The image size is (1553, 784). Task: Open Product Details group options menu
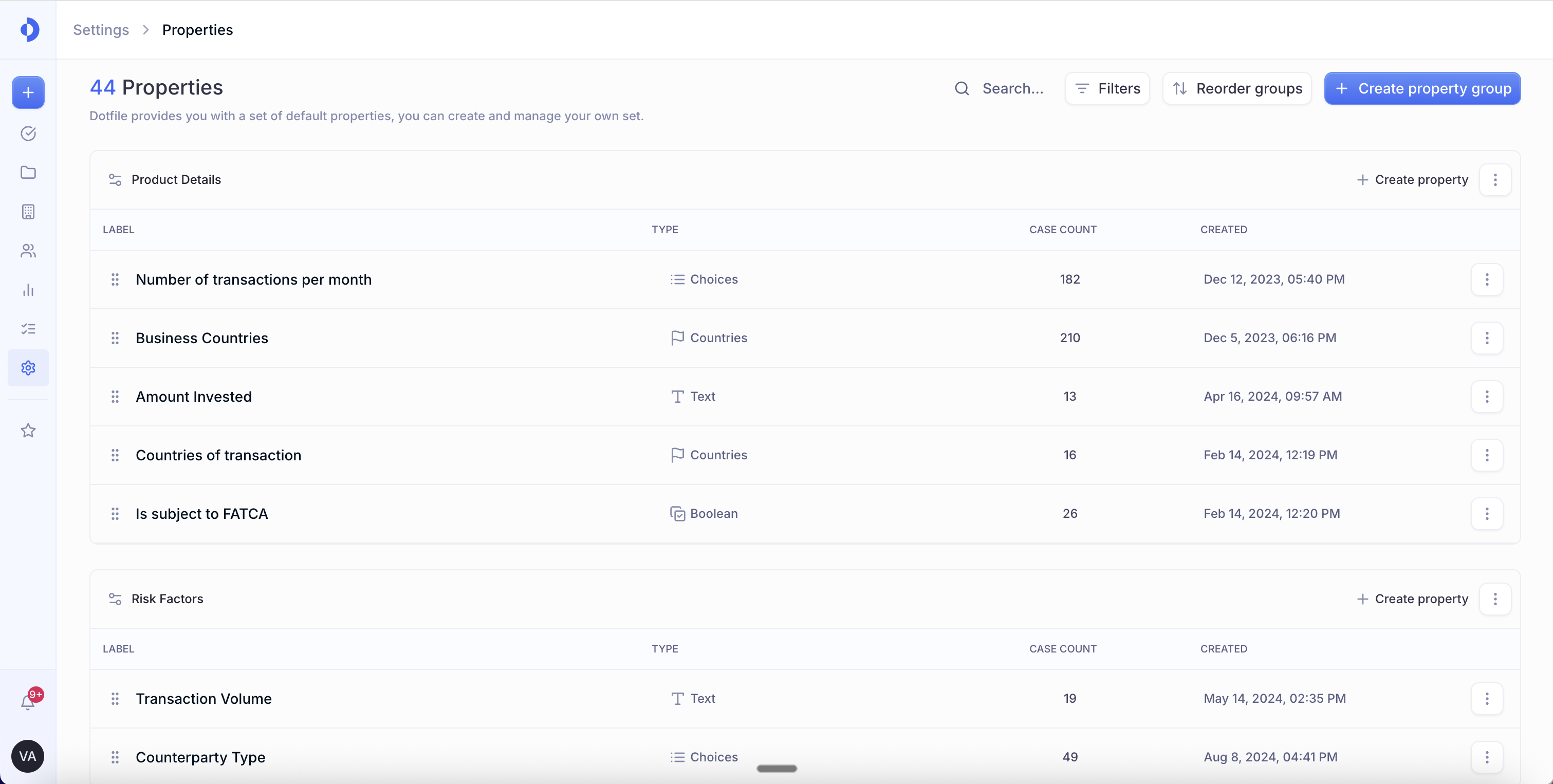point(1494,180)
